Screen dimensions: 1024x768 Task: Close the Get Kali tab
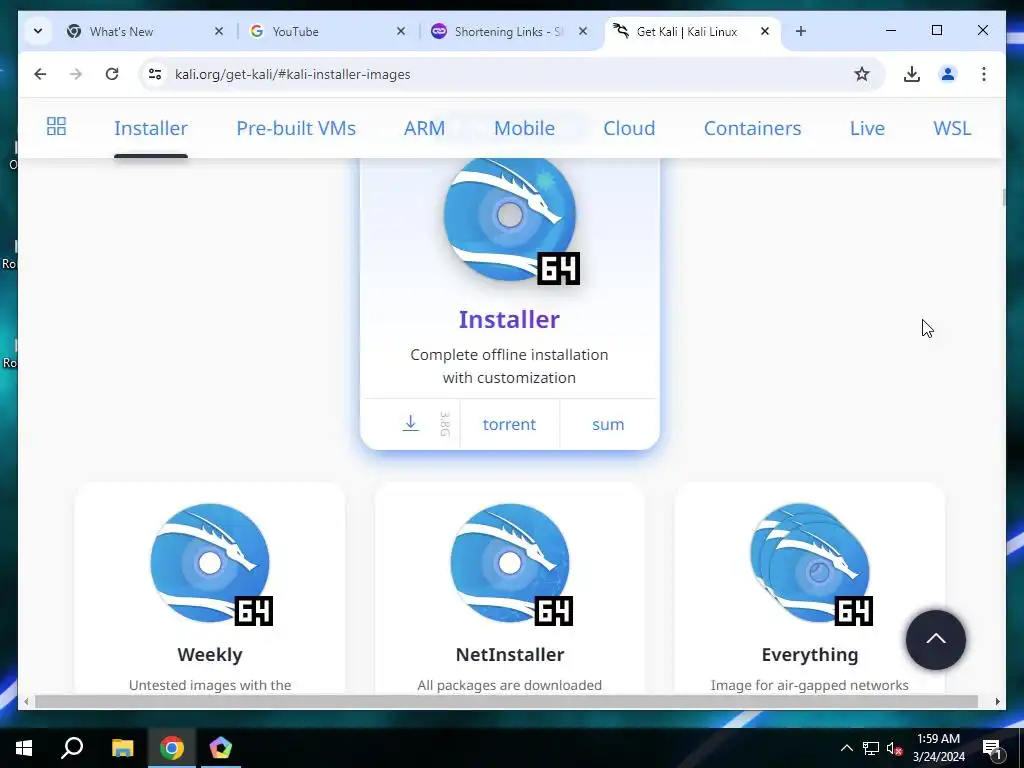765,31
